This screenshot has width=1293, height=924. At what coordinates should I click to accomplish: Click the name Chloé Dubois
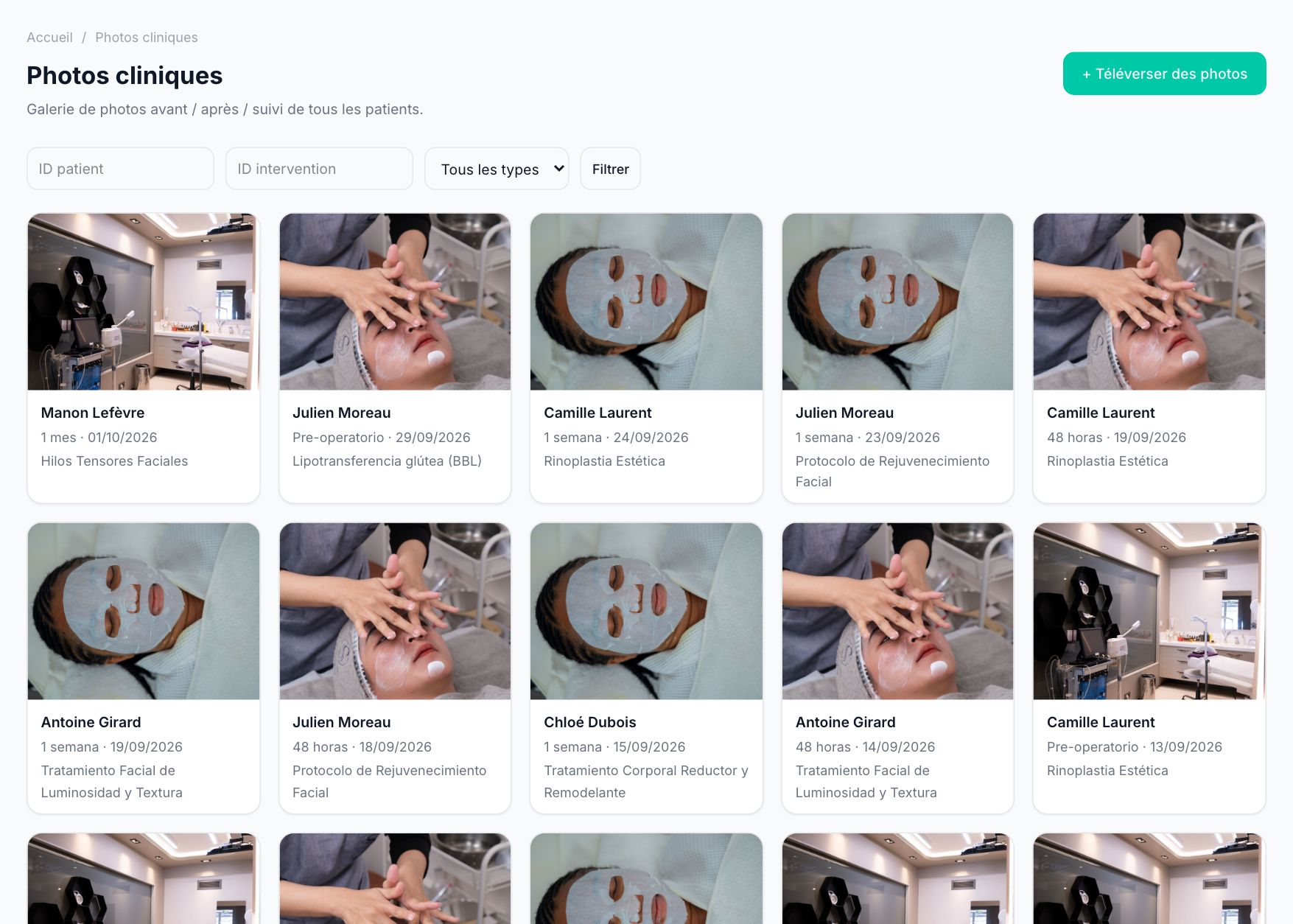pyautogui.click(x=590, y=722)
